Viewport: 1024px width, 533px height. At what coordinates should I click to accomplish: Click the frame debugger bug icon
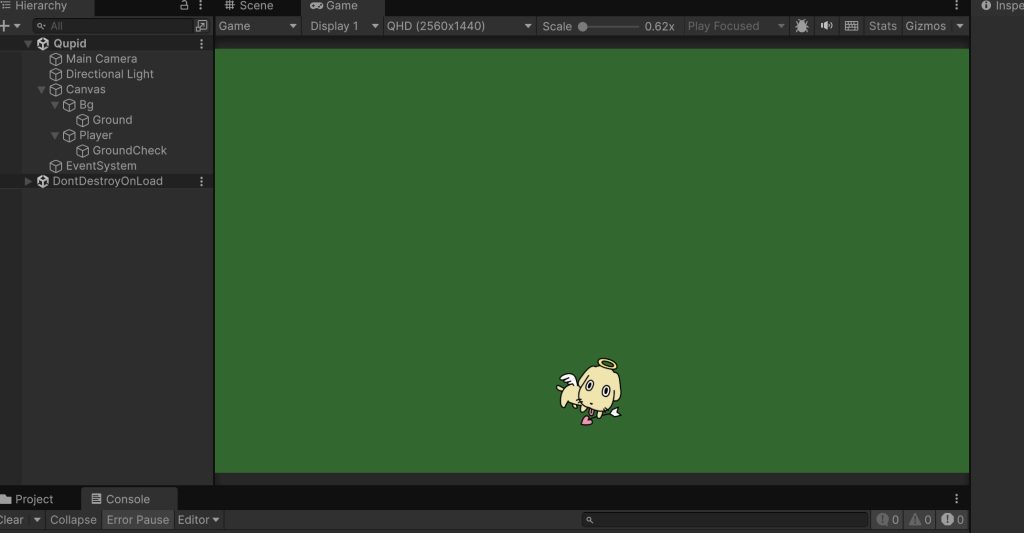point(802,26)
